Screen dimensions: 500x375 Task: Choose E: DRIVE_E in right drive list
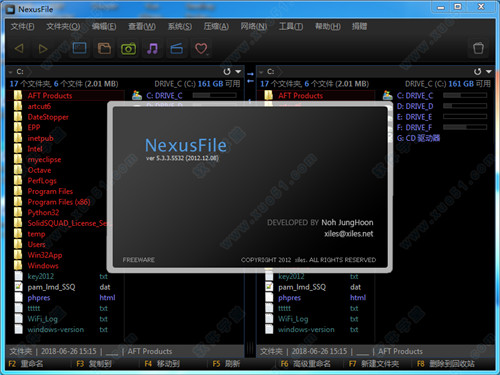414,117
